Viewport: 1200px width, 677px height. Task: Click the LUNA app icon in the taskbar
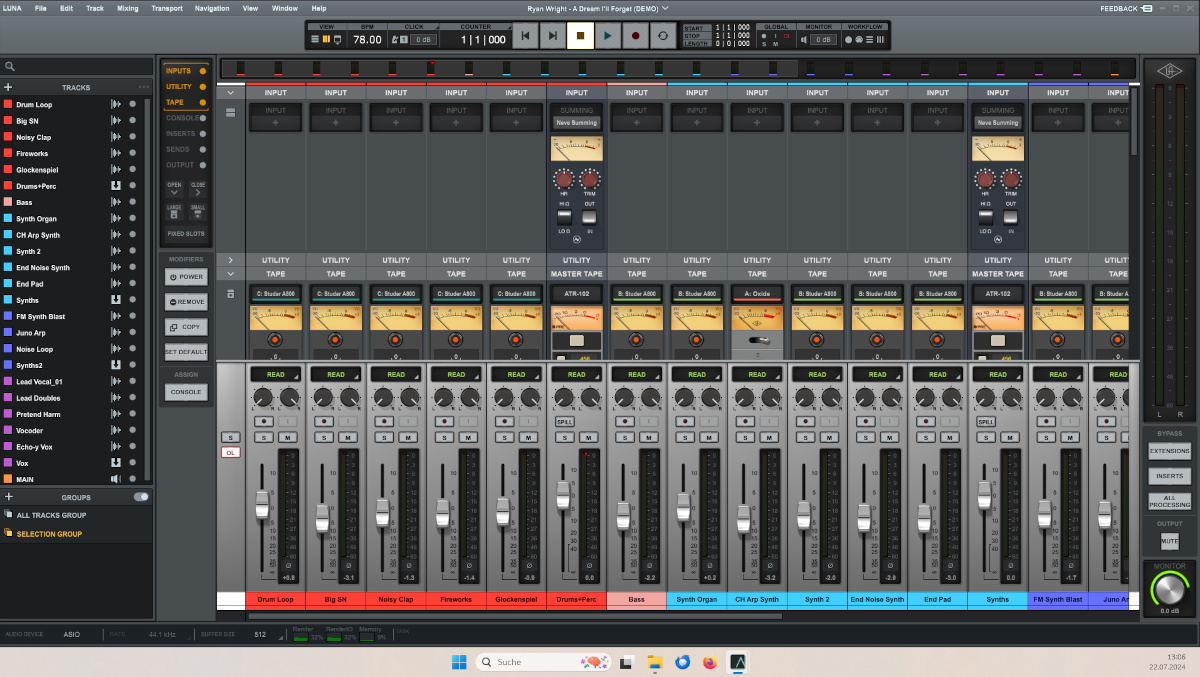[x=738, y=662]
